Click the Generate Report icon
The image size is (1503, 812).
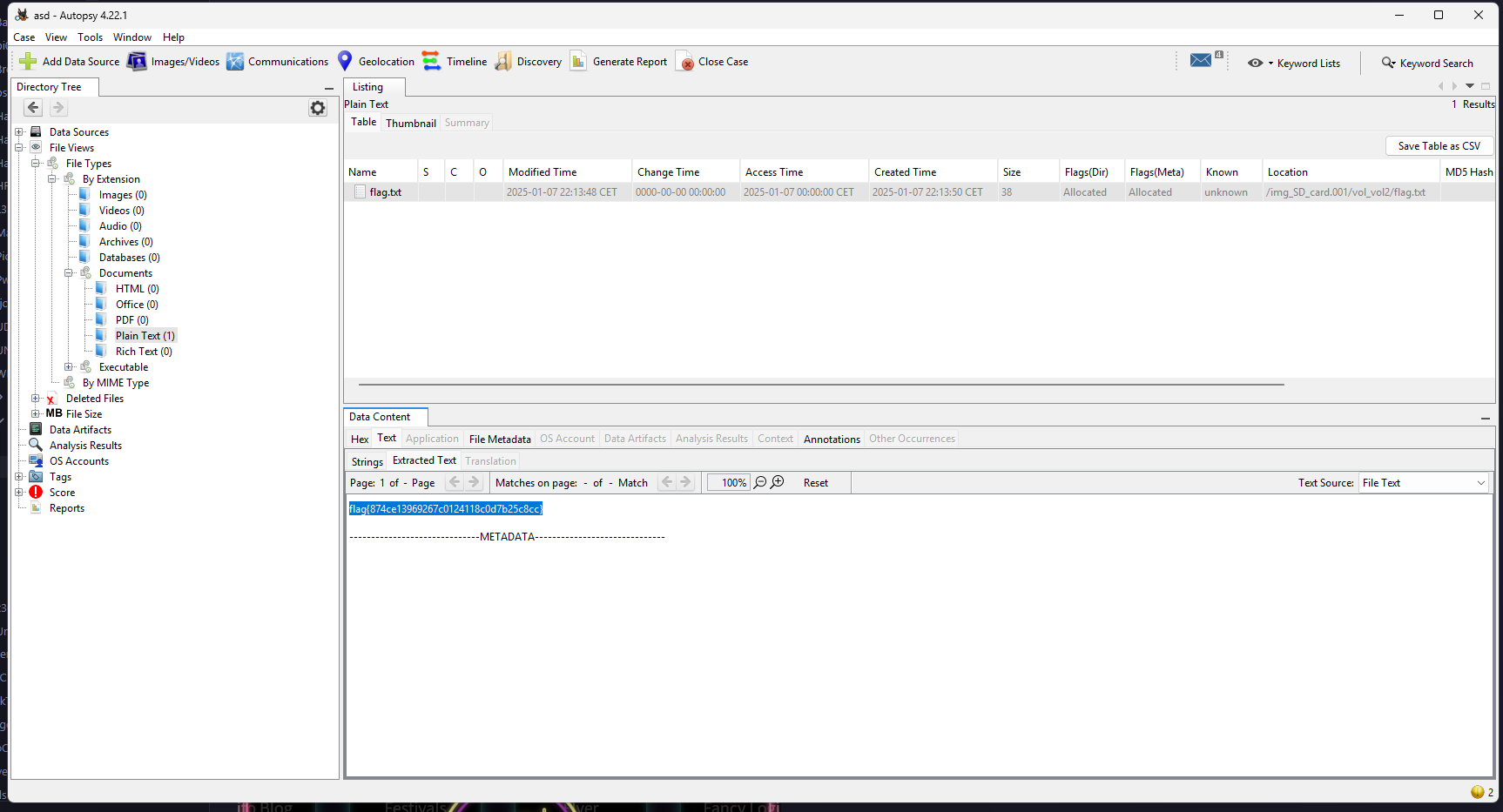coord(578,61)
